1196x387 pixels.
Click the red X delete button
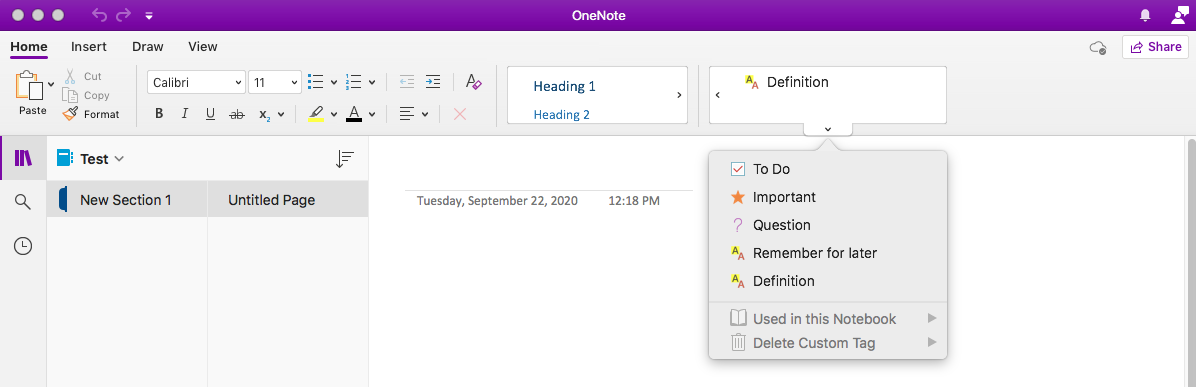459,114
